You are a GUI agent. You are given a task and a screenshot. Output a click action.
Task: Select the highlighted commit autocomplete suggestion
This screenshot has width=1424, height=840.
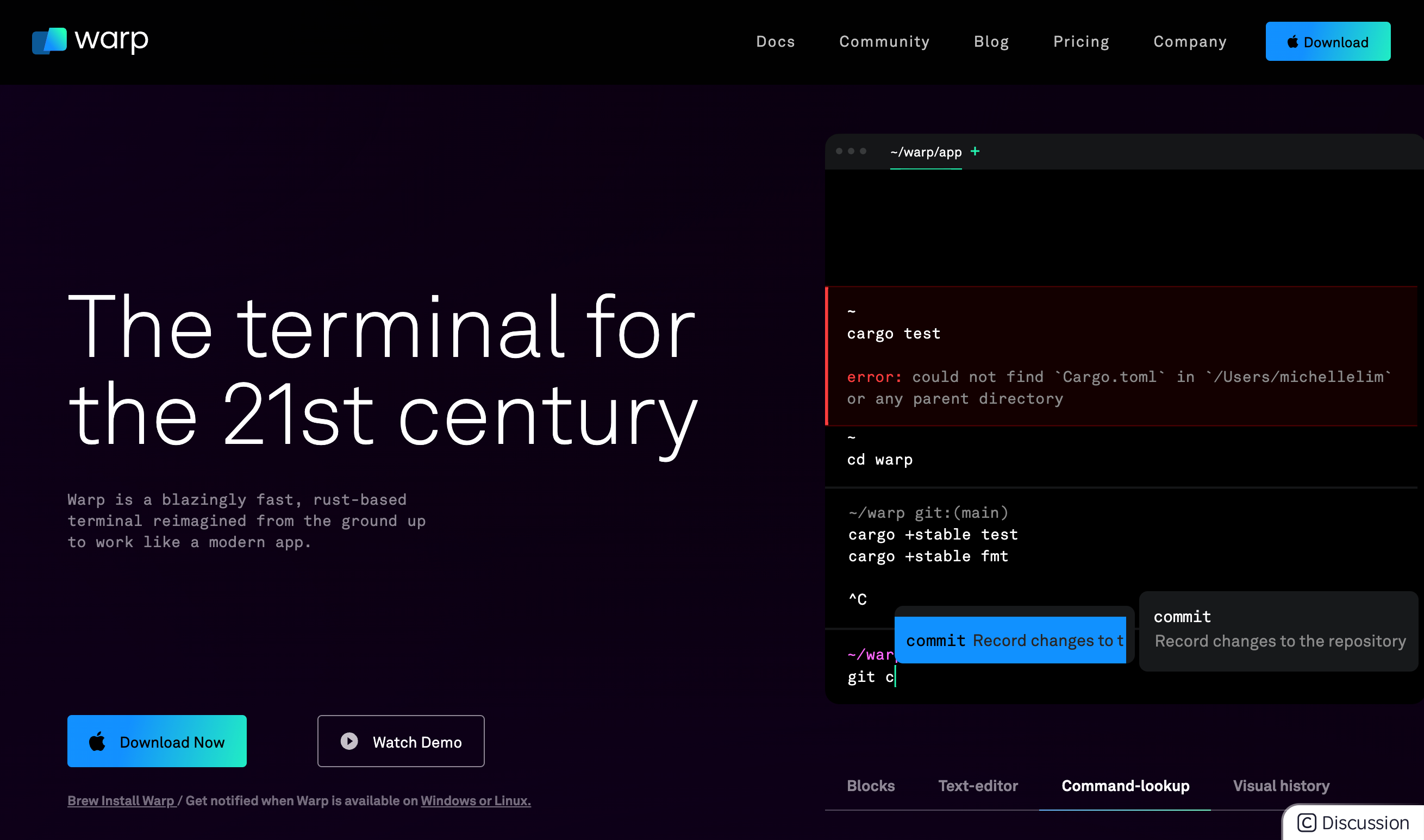[x=1011, y=640]
